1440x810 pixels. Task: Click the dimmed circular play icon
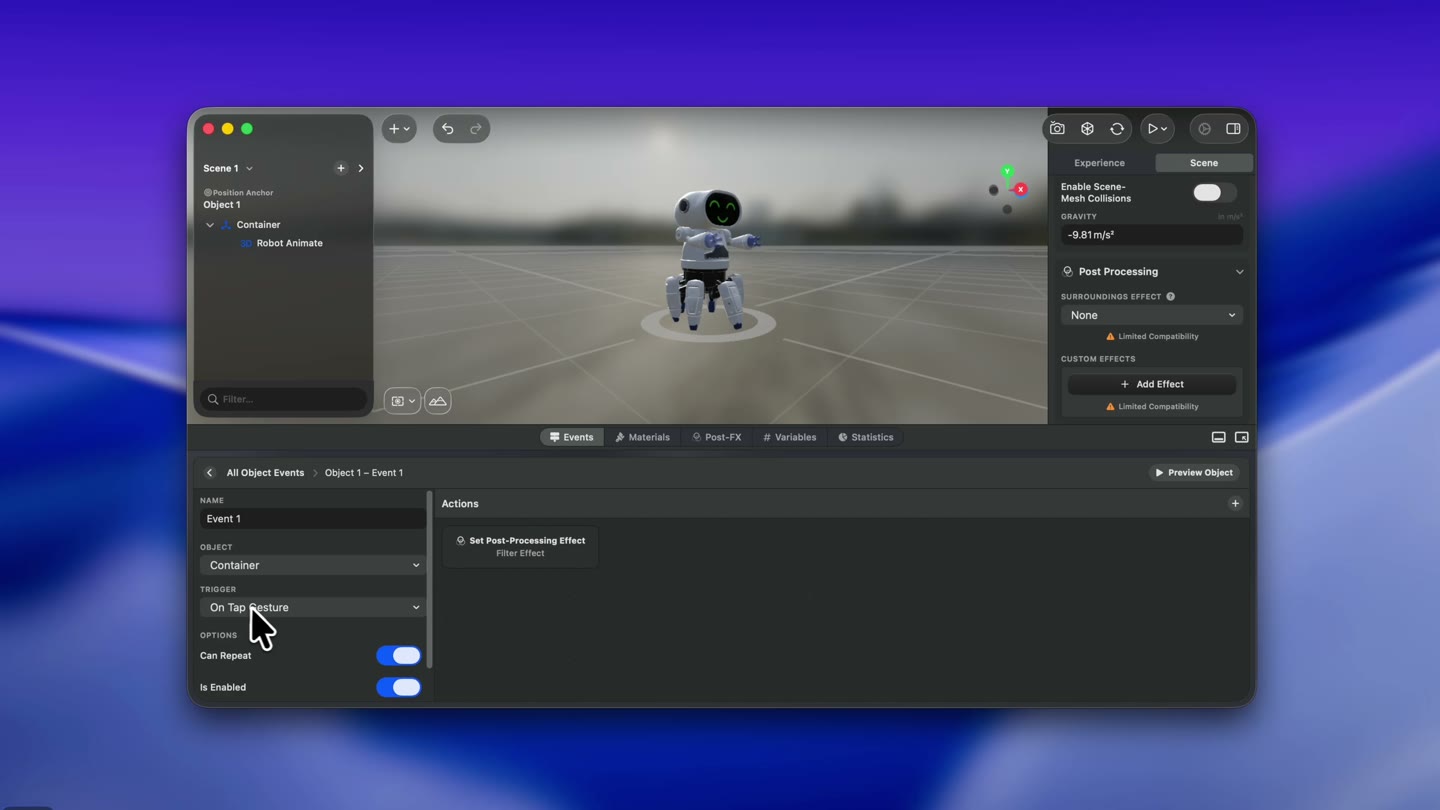point(1204,129)
